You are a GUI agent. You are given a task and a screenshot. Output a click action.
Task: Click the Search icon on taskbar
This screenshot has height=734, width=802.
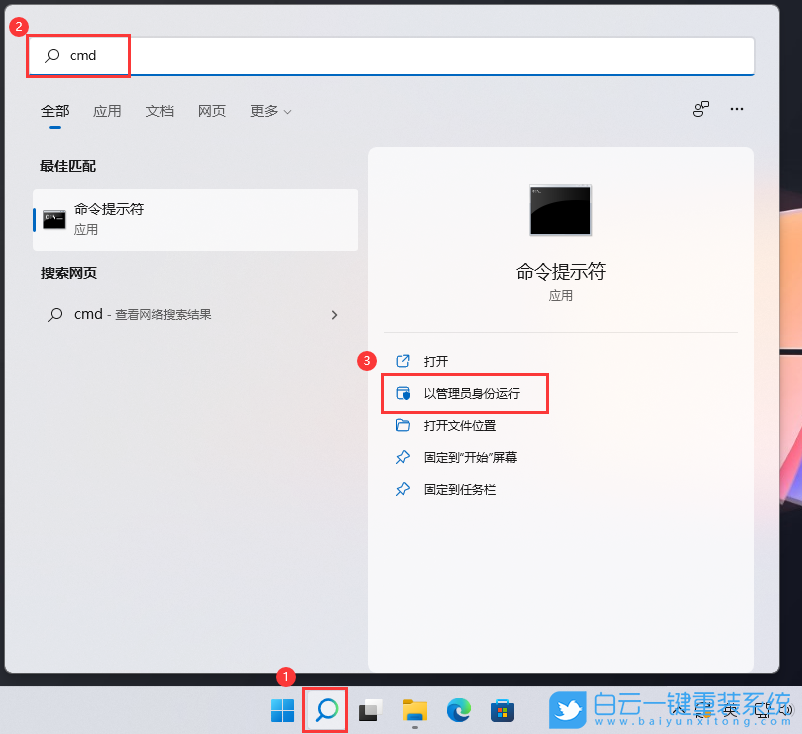tap(323, 711)
